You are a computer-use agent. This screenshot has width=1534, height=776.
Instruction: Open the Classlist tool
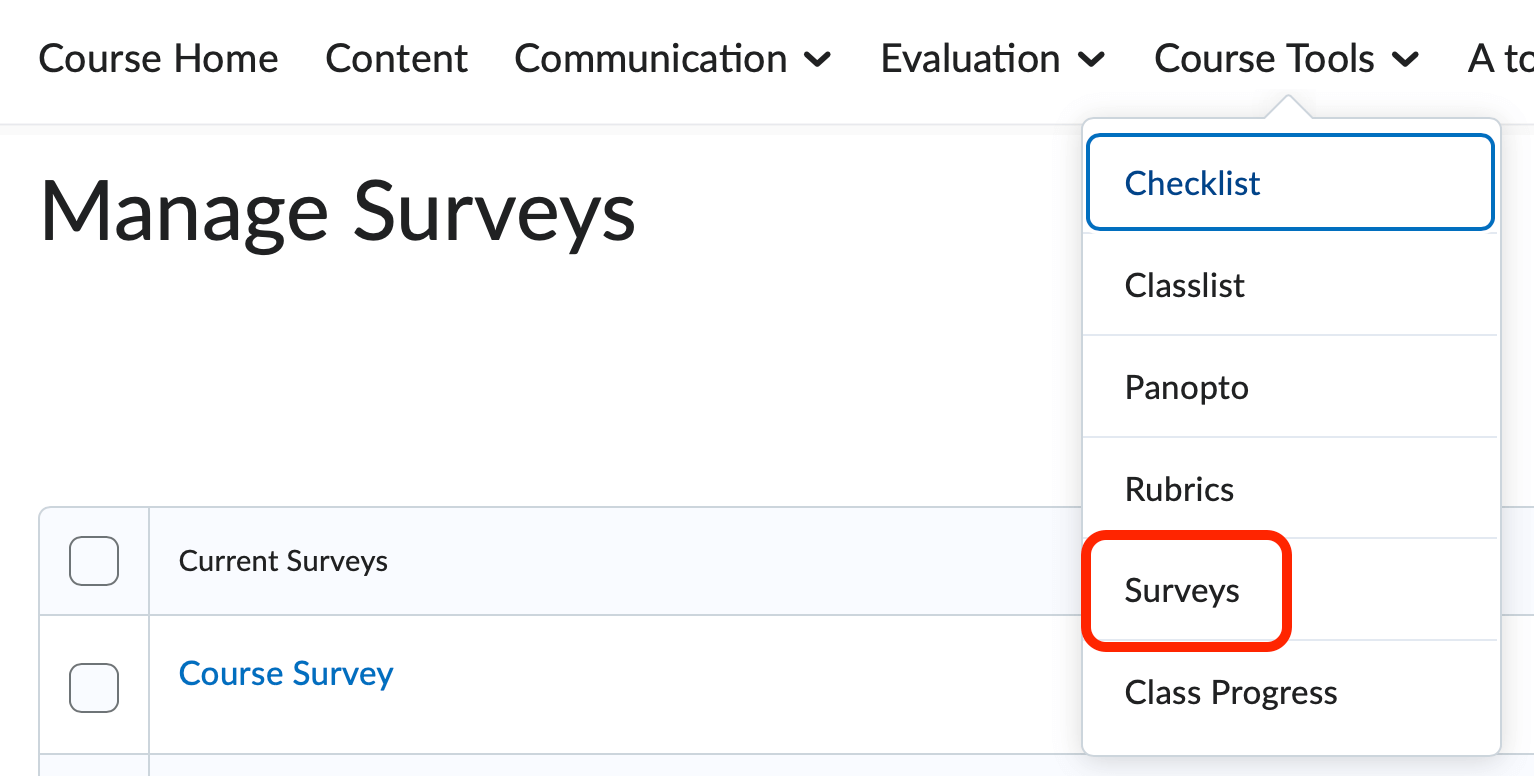(x=1184, y=285)
